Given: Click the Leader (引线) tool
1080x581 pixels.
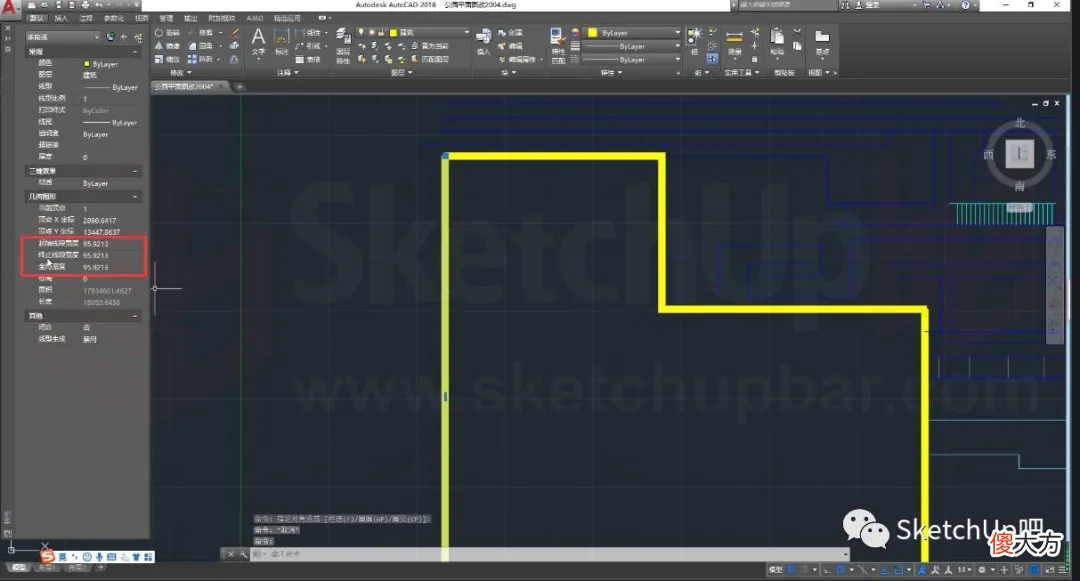Looking at the screenshot, I should point(309,46).
